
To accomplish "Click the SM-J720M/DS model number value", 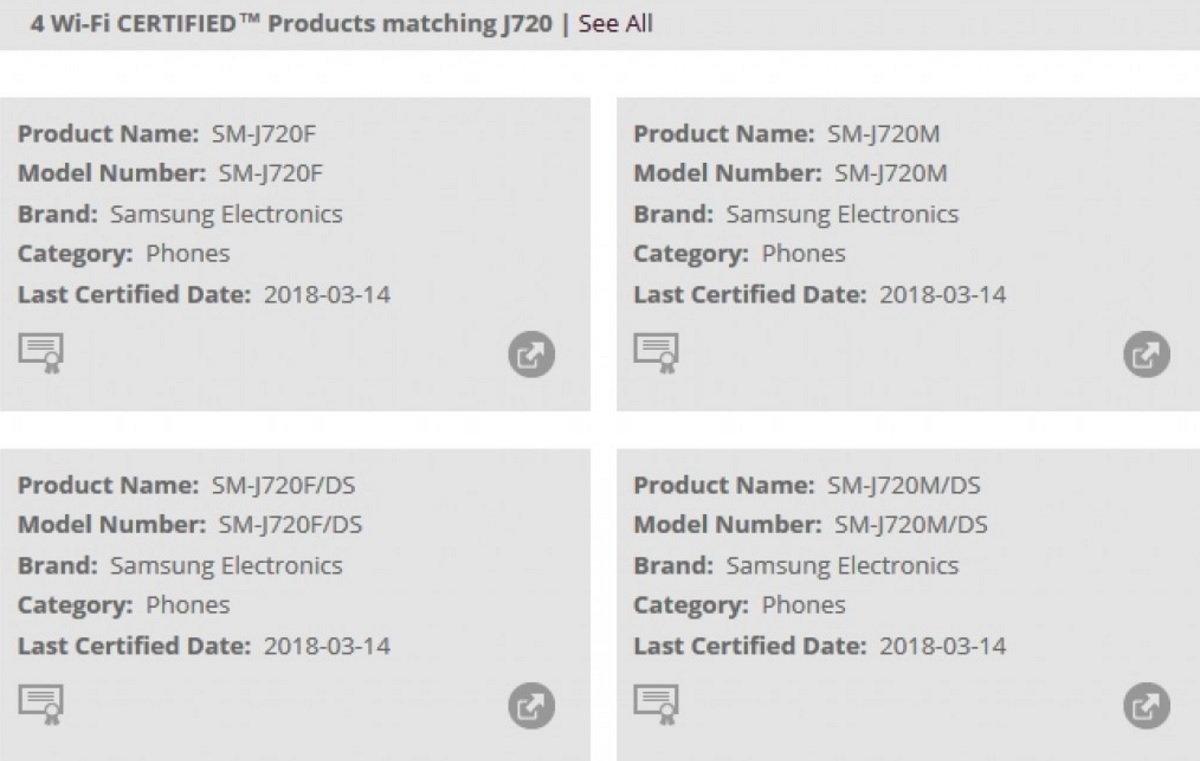I will [910, 525].
